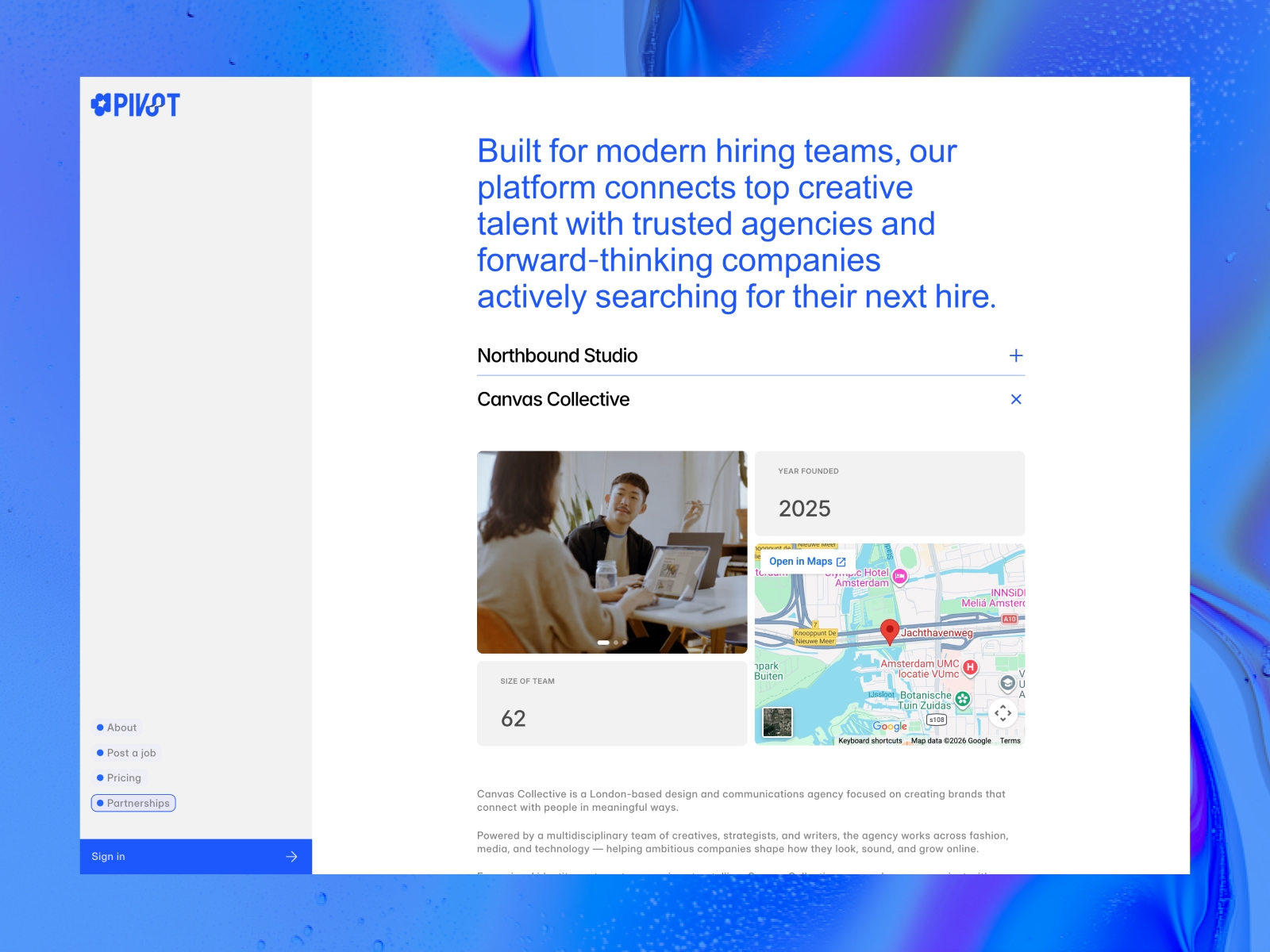Click the A10 road badge on the map
This screenshot has height=952, width=1270.
(1010, 619)
